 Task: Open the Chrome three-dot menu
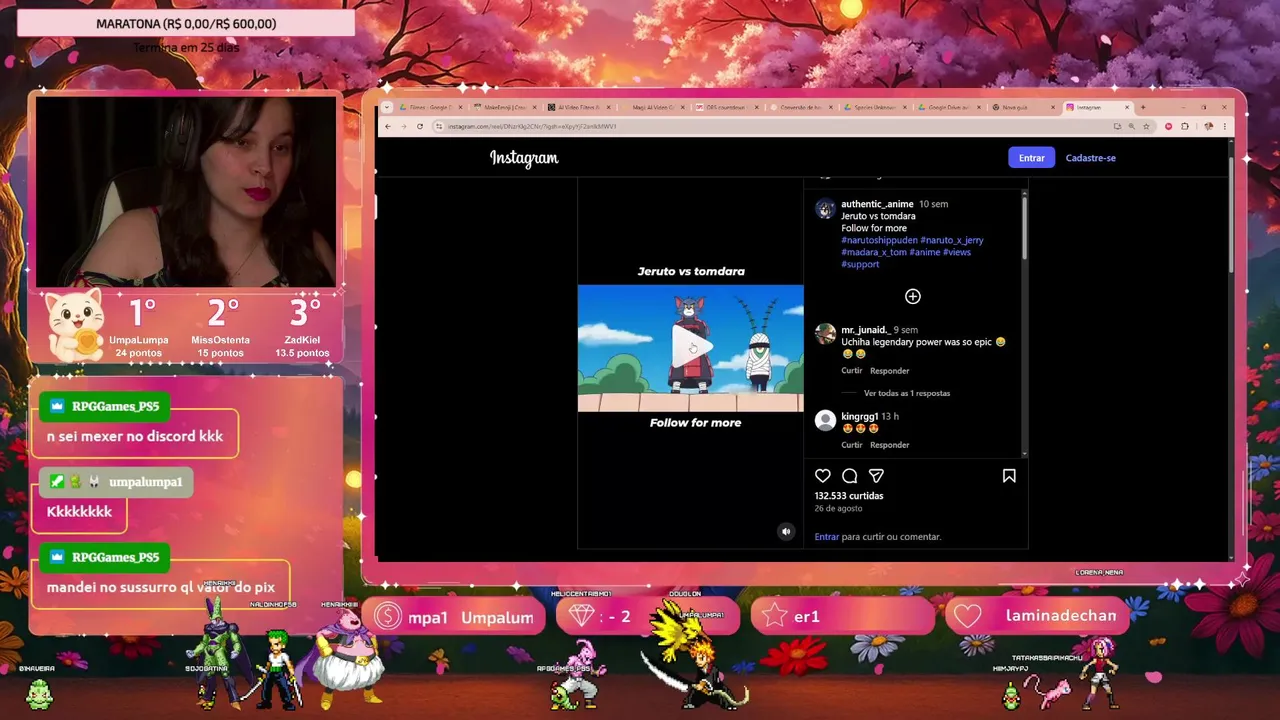1223,126
